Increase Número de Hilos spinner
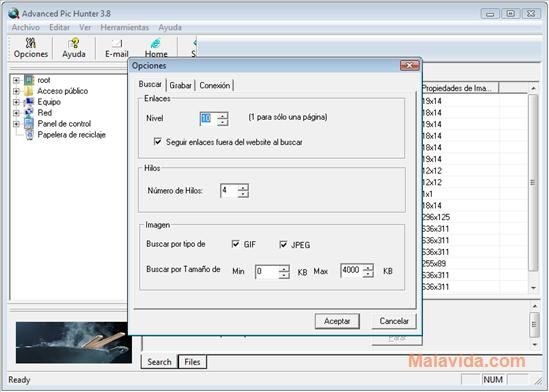 243,188
